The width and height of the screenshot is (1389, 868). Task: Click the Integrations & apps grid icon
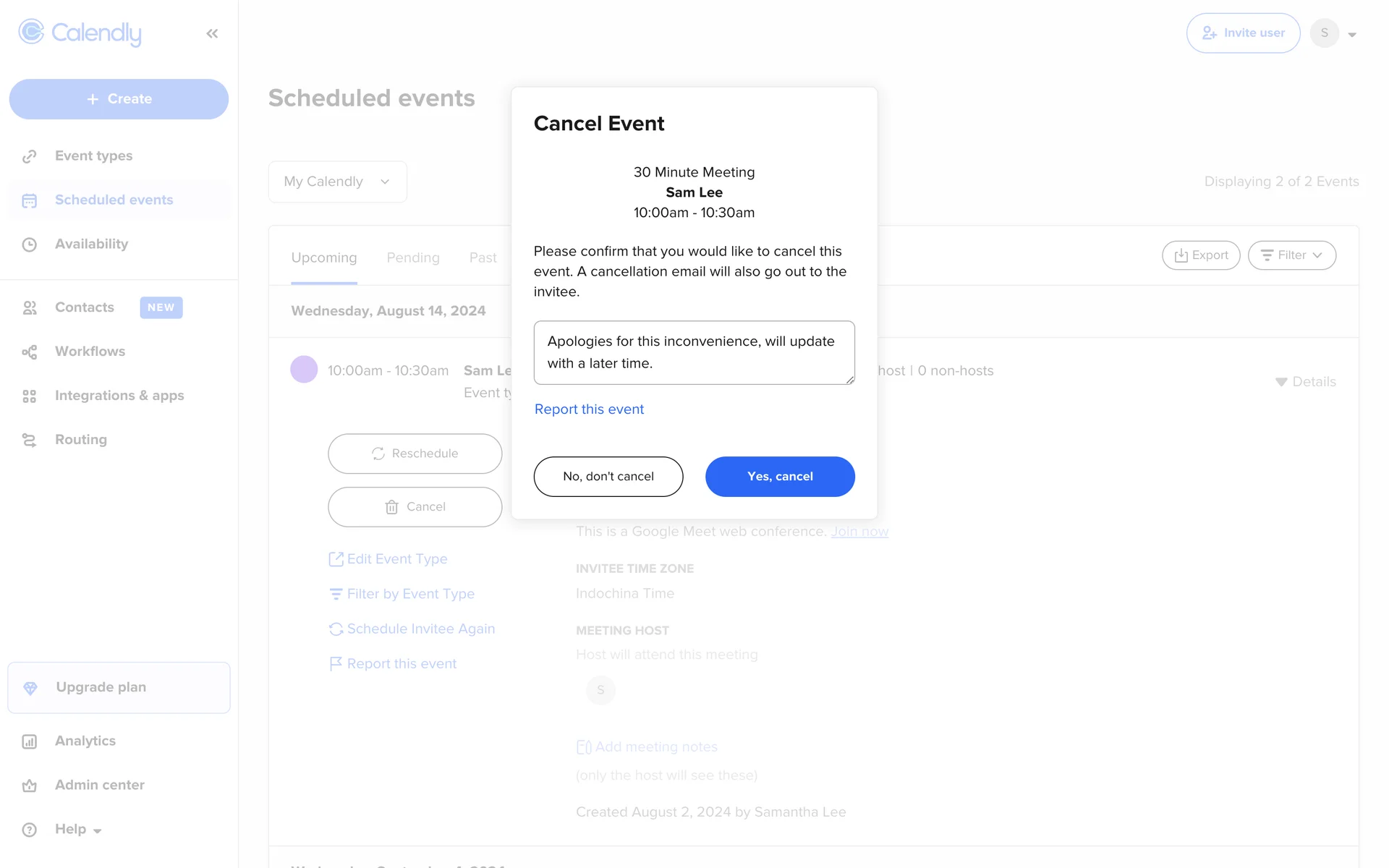pyautogui.click(x=30, y=396)
